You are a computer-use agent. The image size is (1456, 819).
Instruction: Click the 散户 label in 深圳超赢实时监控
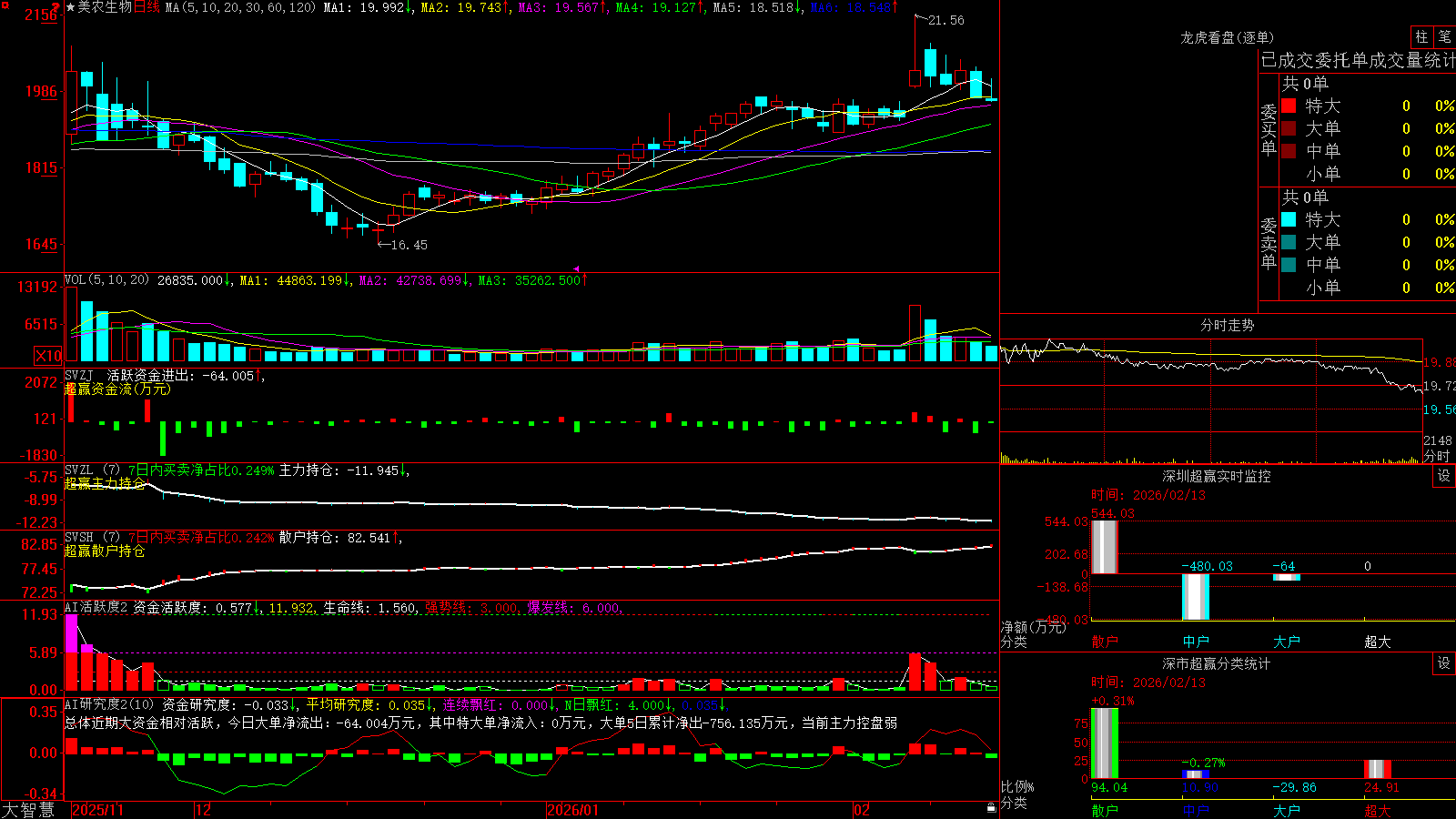tap(1105, 642)
